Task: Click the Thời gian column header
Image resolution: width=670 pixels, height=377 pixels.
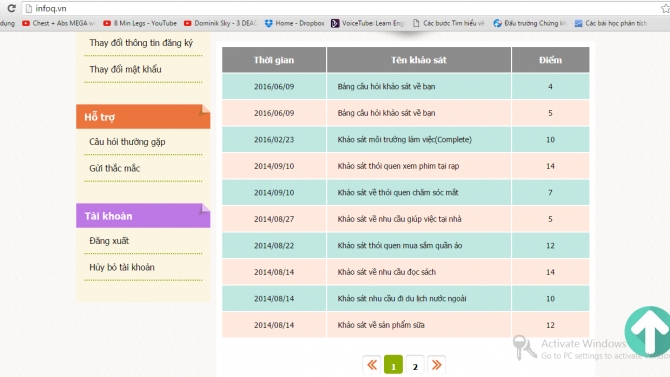Action: (x=274, y=60)
